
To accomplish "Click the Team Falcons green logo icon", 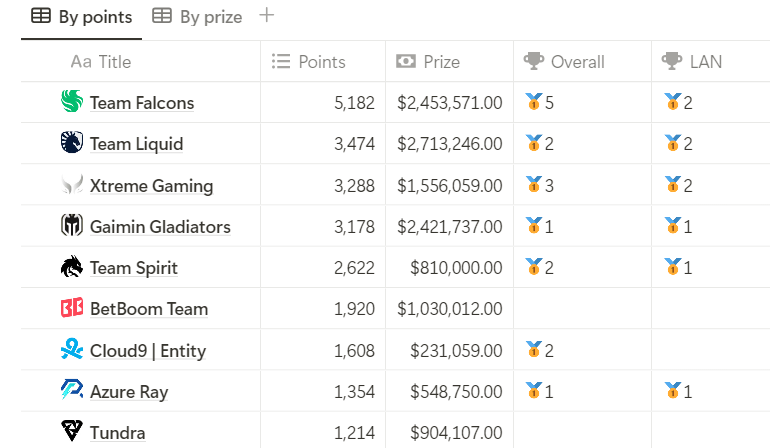I will pos(72,101).
